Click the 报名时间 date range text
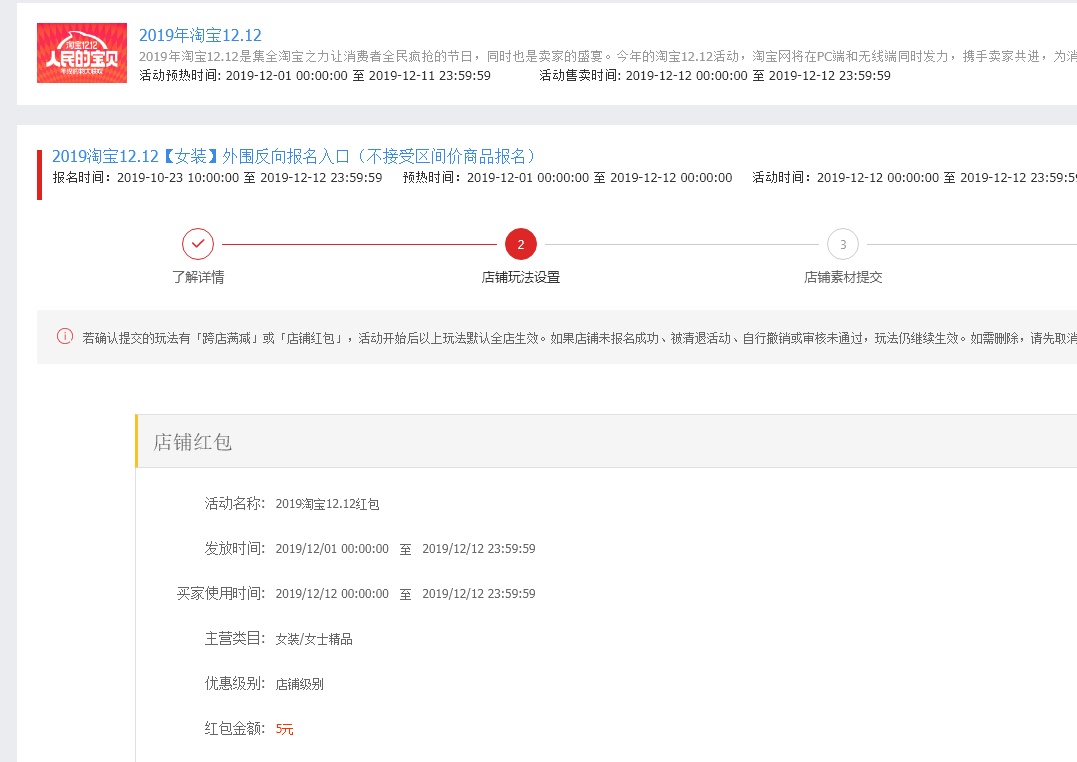This screenshot has width=1077, height=762. point(217,177)
